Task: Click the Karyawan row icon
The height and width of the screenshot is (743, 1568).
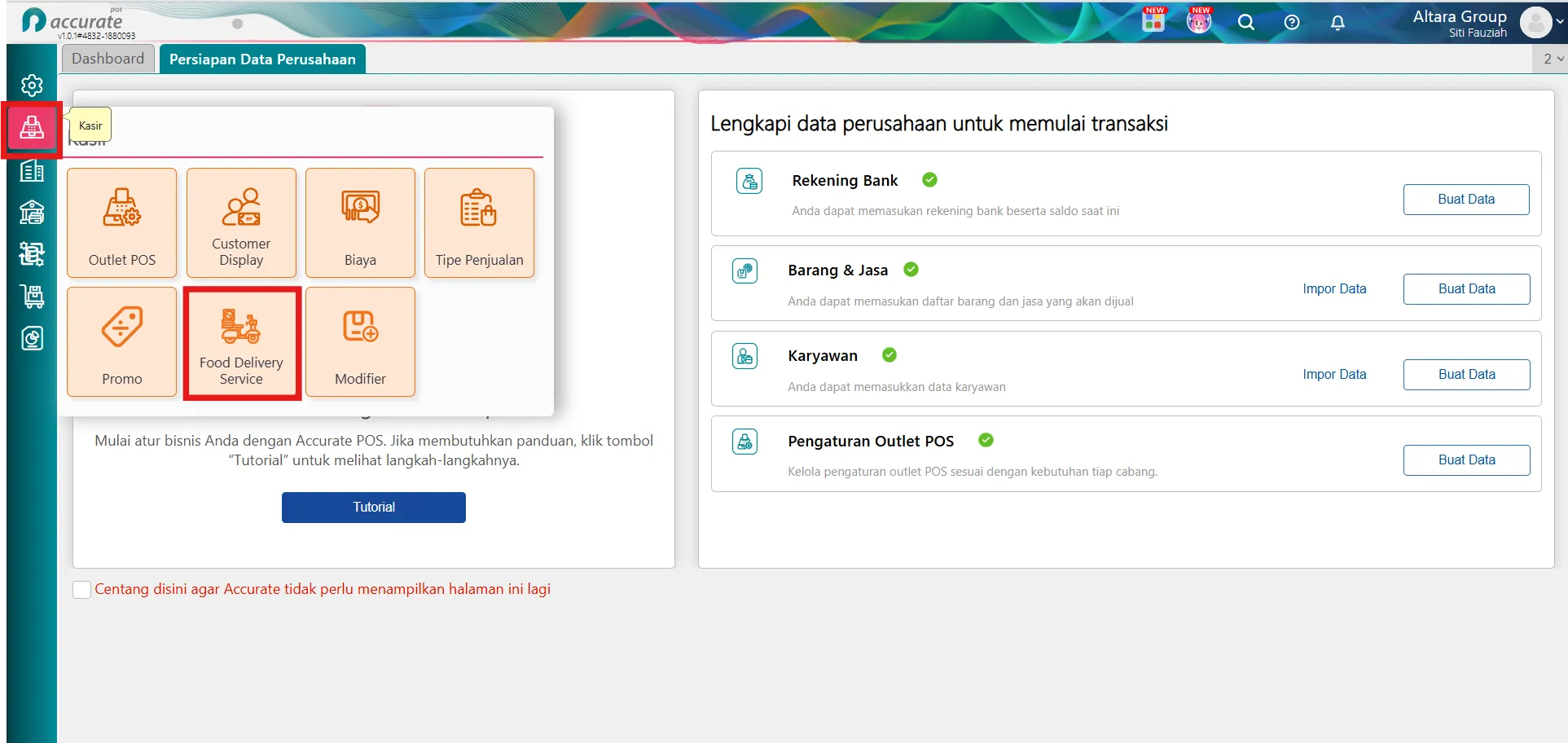Action: [744, 356]
